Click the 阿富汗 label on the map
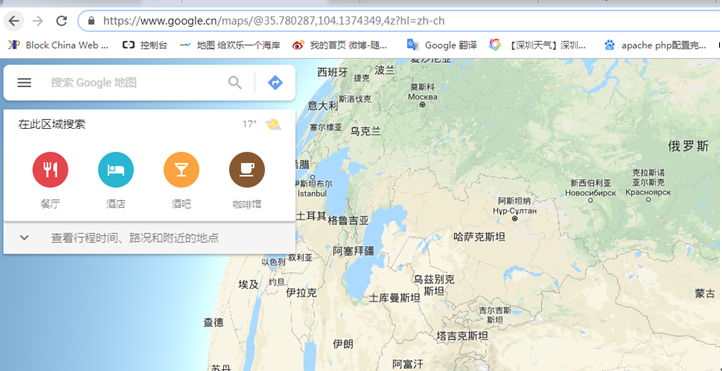 pos(408,365)
